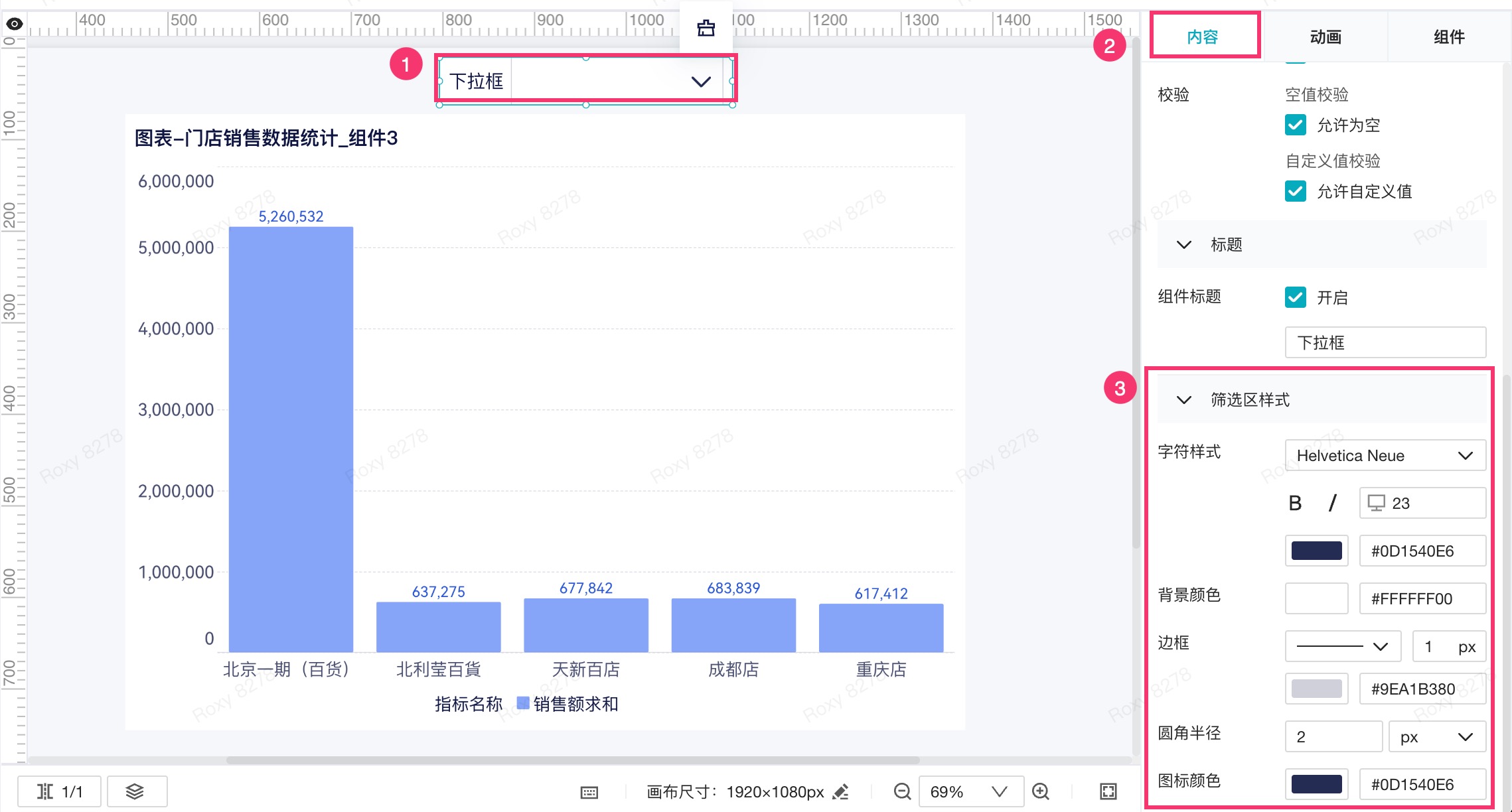
Task: Disable the 组件标题 开启 checkbox
Action: (1295, 297)
